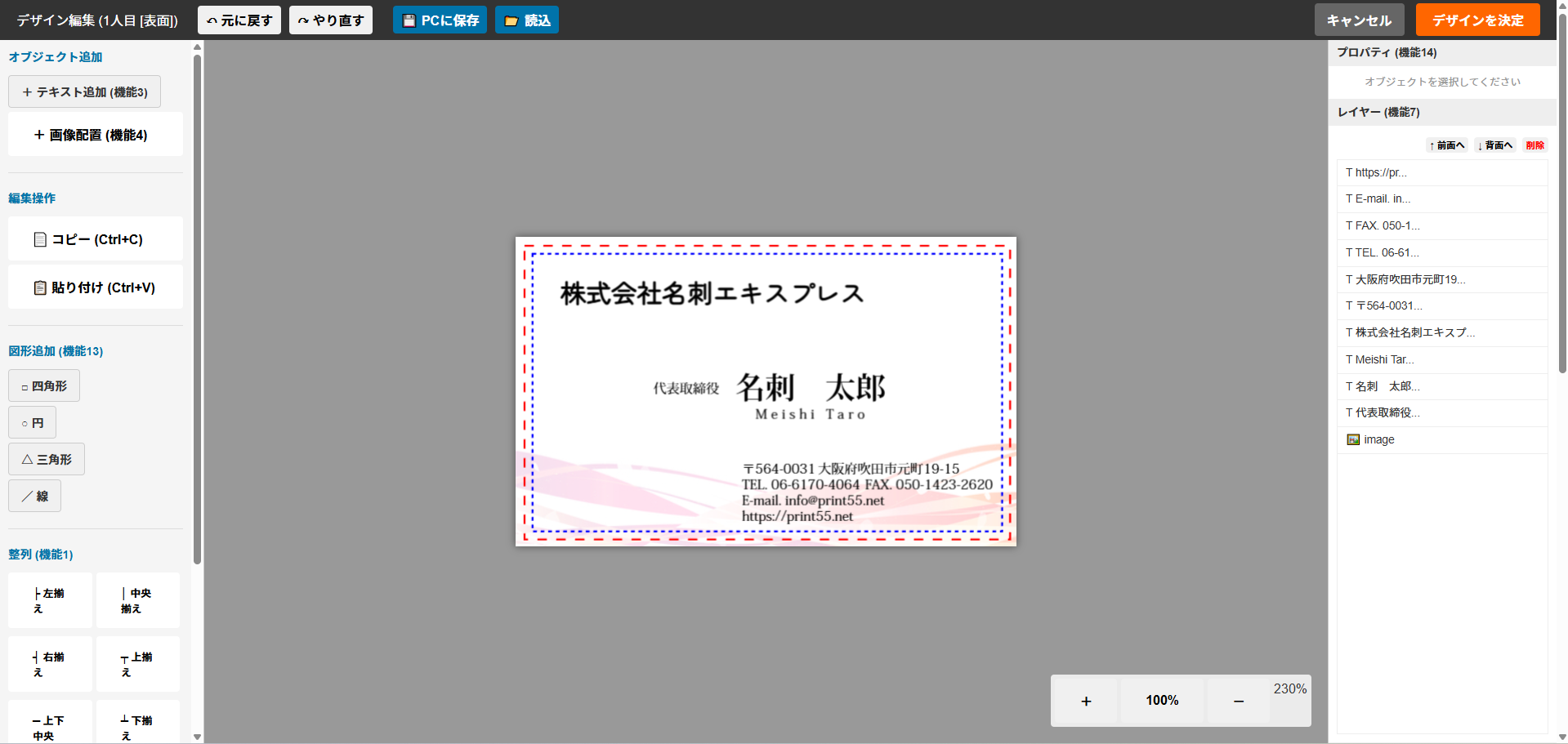Zoom out with the minus button
Viewport: 1568px width, 744px height.
click(1238, 701)
